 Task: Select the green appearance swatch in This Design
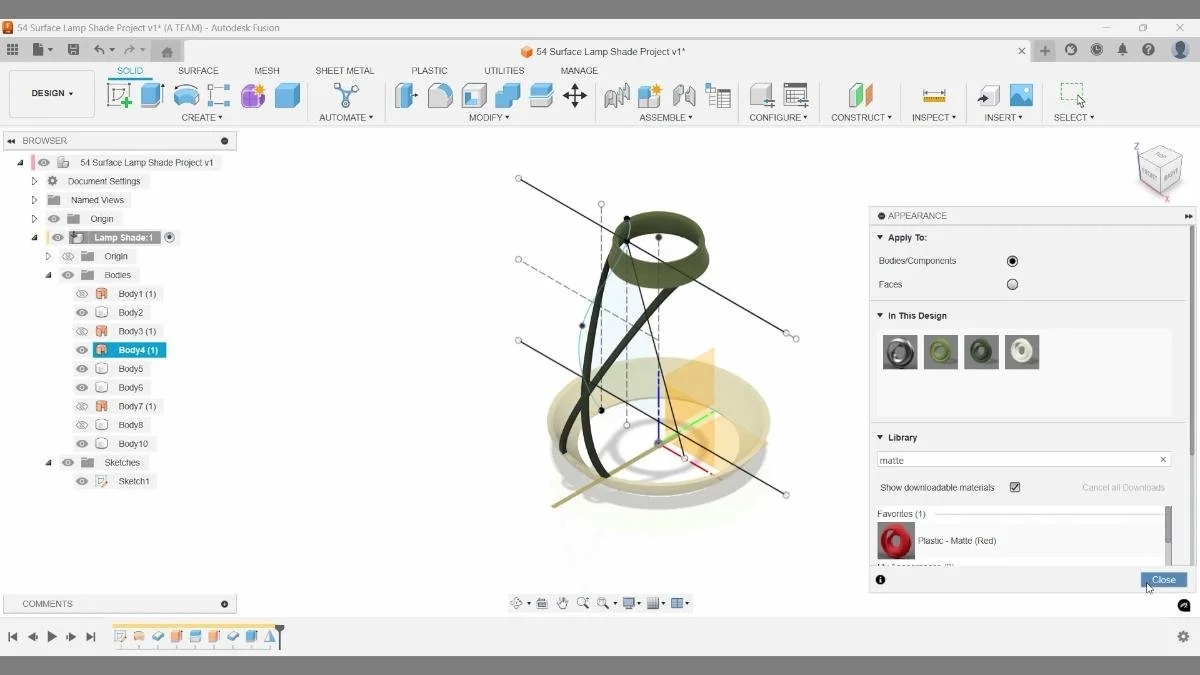pos(940,352)
